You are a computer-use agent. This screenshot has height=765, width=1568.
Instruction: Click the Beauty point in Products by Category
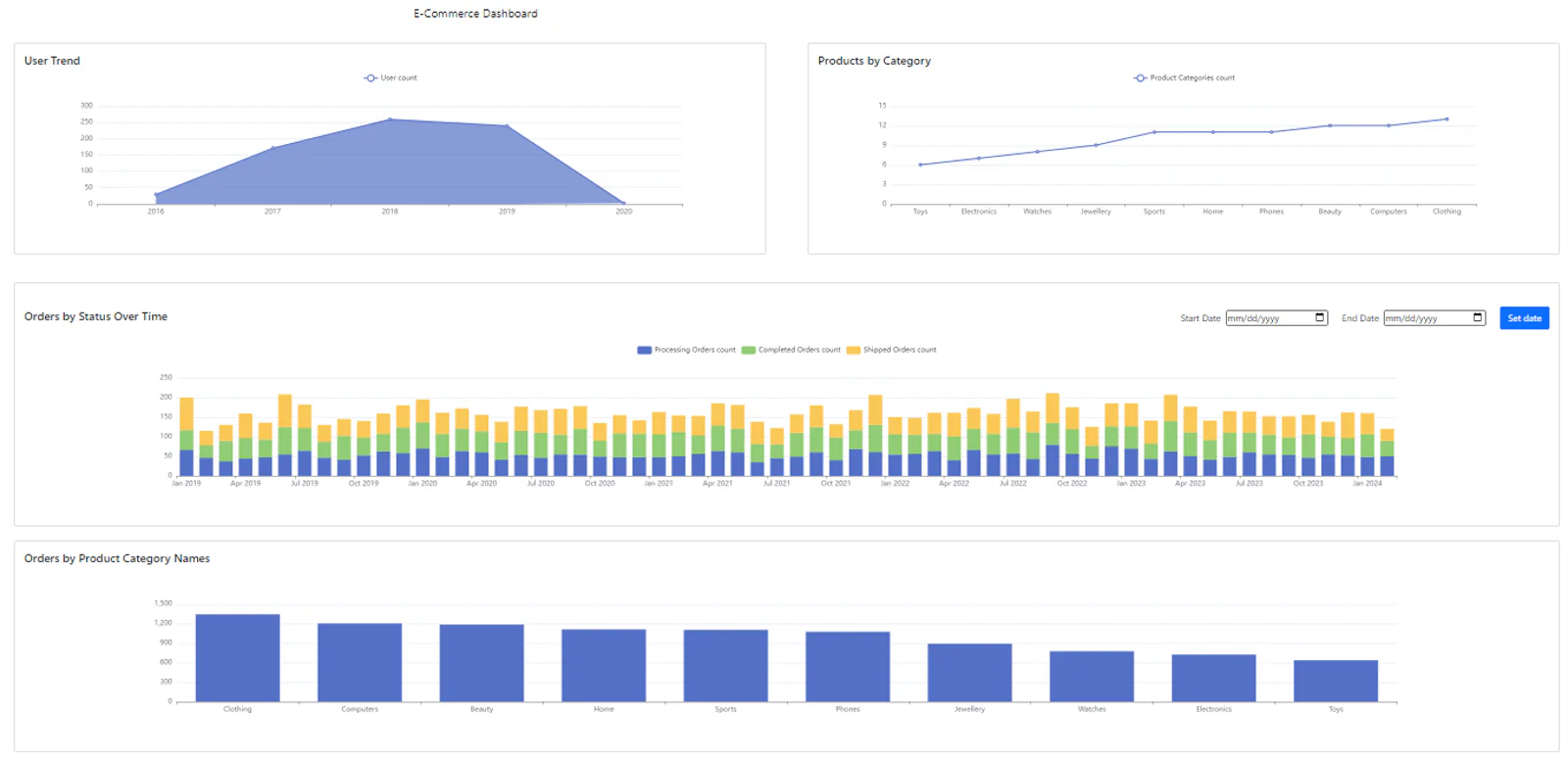[x=1330, y=125]
